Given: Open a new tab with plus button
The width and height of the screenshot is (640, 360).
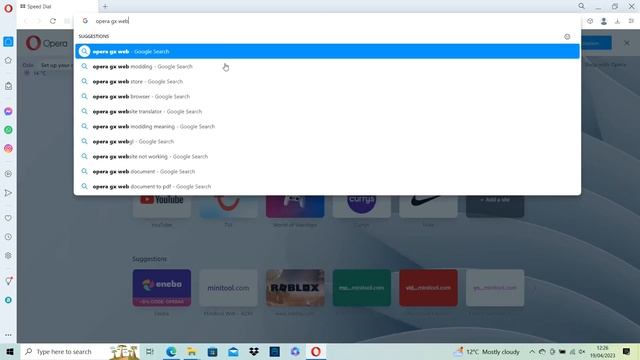Looking at the screenshot, I should [x=105, y=7].
